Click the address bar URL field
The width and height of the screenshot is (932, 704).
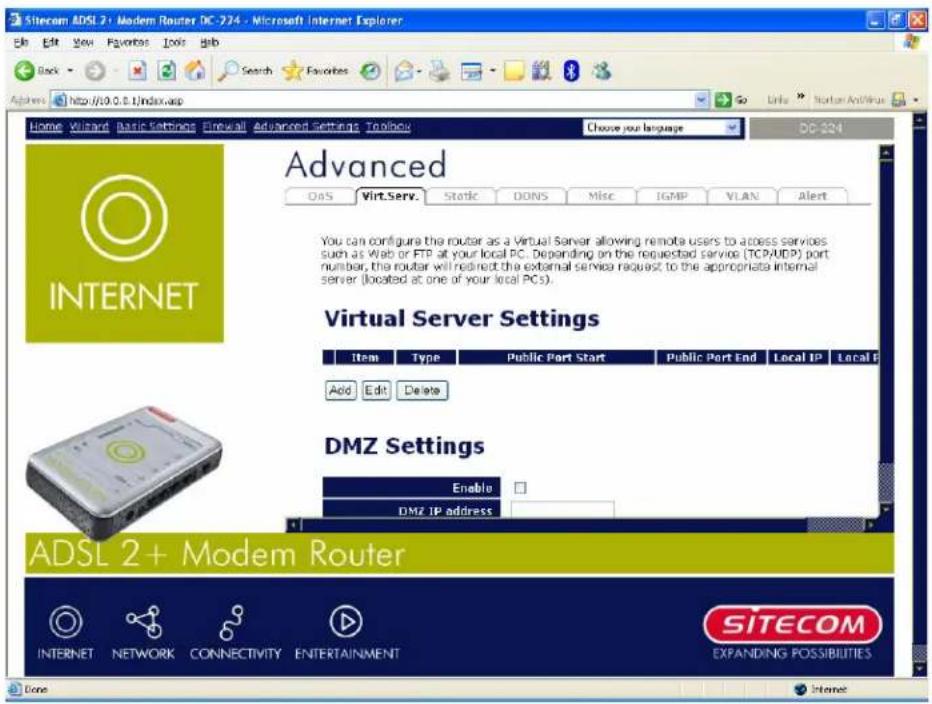tap(380, 100)
